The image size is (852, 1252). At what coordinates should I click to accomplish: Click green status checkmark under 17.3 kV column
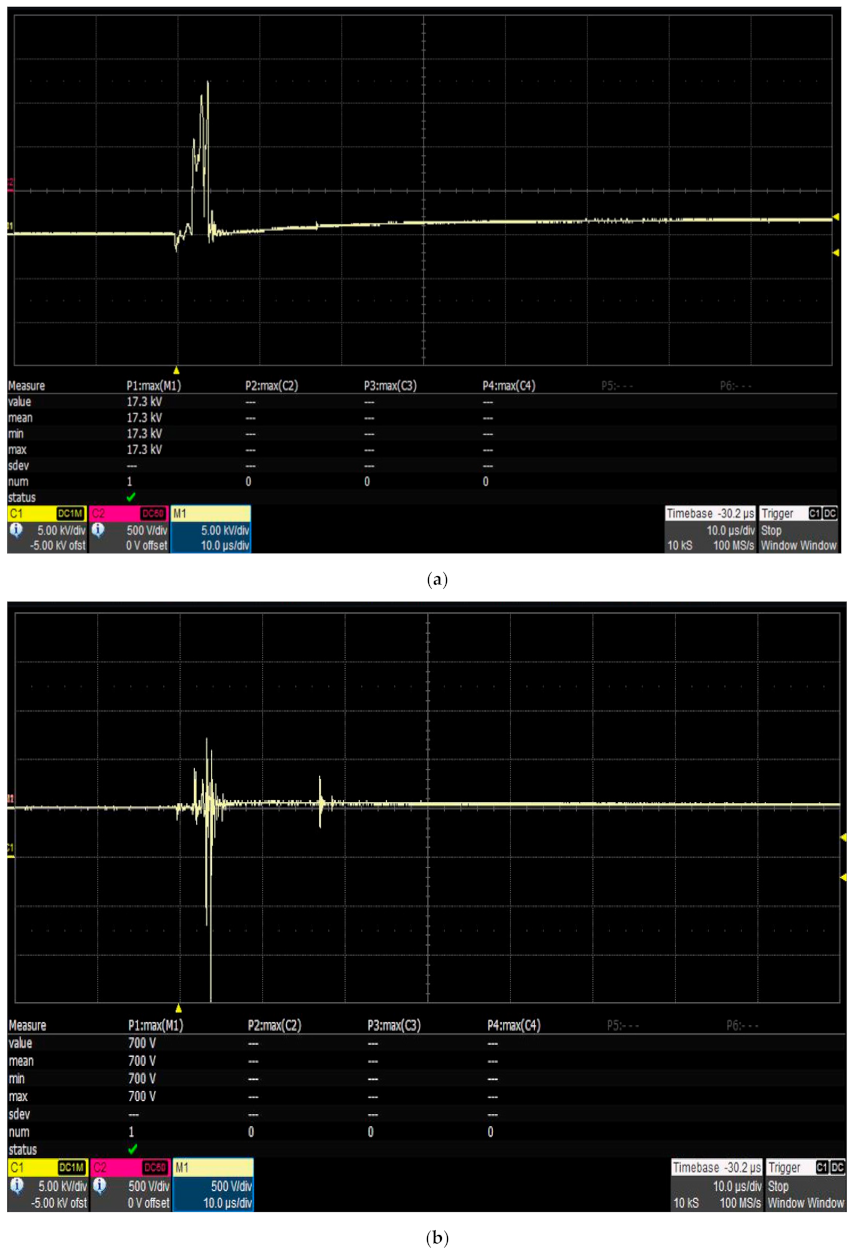click(131, 497)
